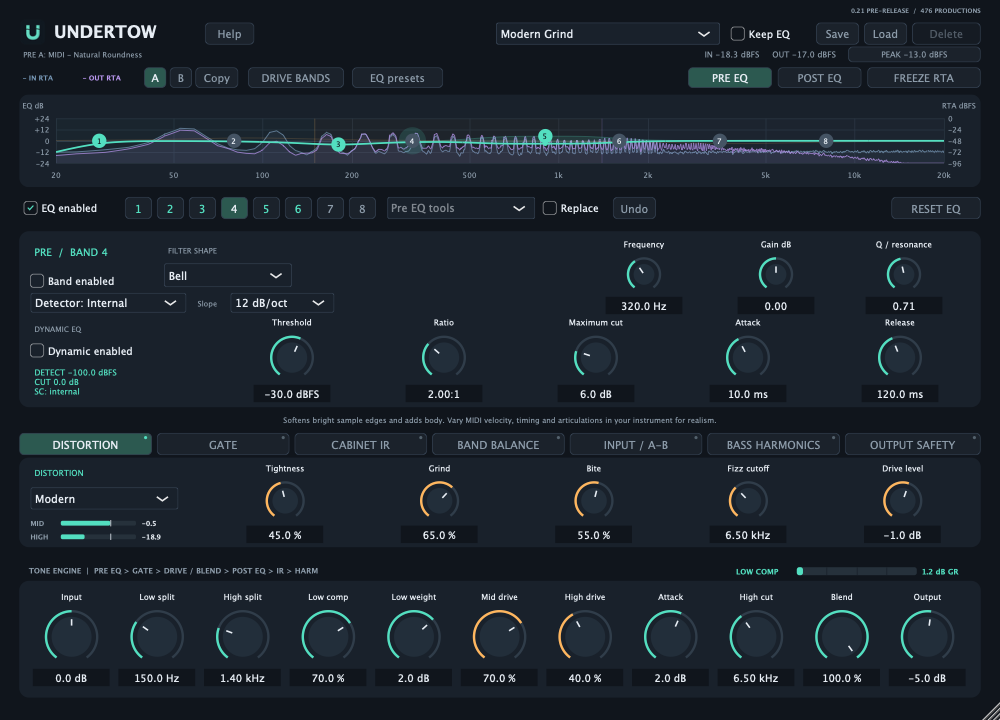Image resolution: width=1000 pixels, height=720 pixels.
Task: Switch to state B
Action: point(180,78)
